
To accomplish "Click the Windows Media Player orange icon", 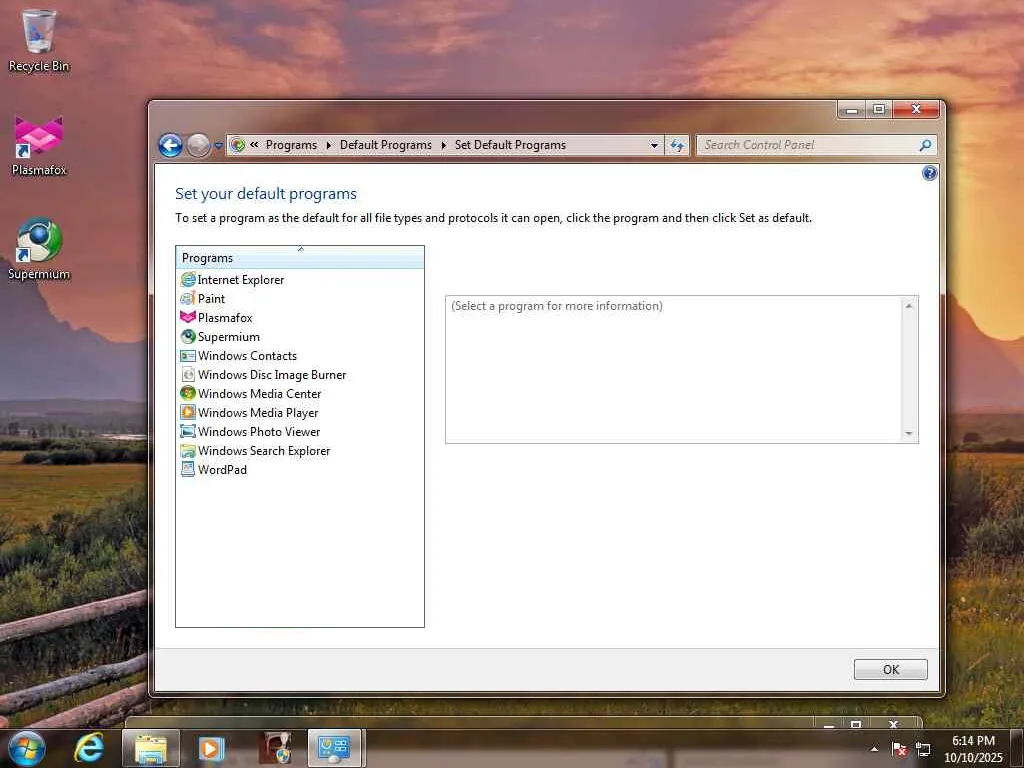I will point(188,412).
